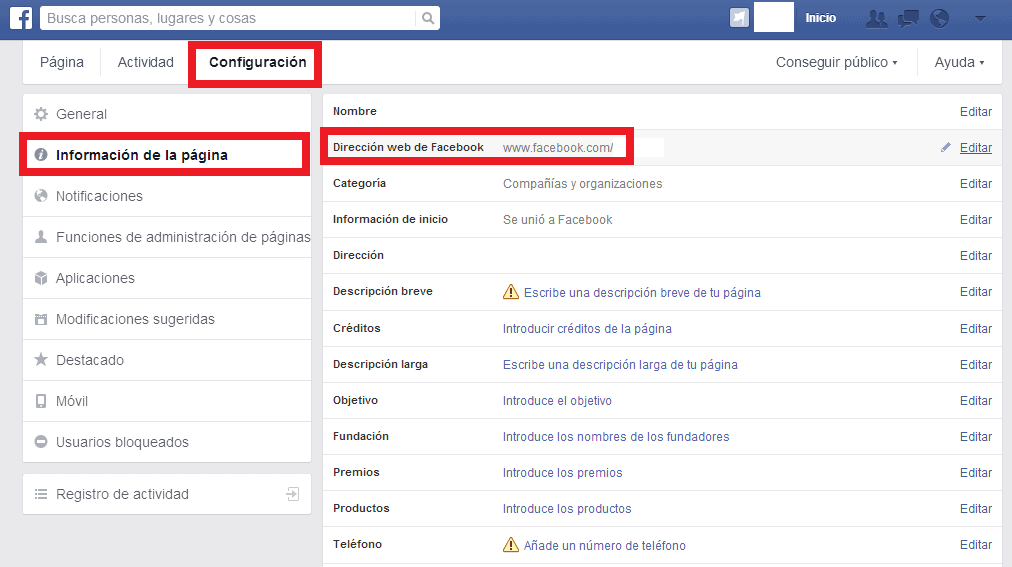1012x567 pixels.
Task: Click Editar for Información de inicio
Action: point(975,220)
